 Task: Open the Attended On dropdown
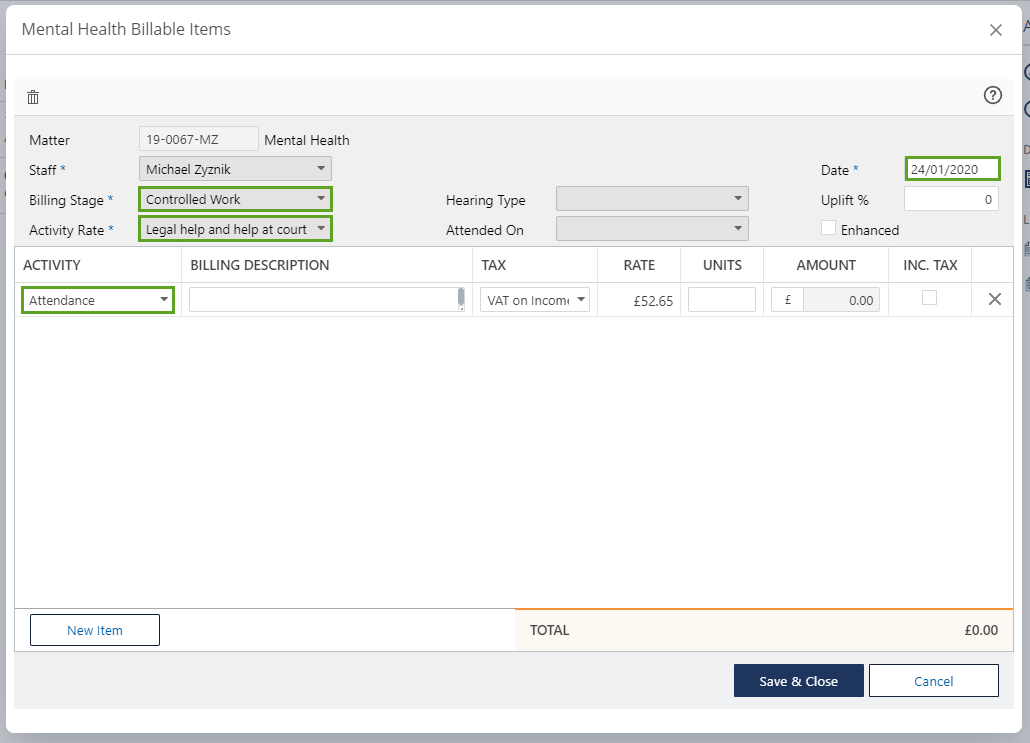(x=651, y=229)
